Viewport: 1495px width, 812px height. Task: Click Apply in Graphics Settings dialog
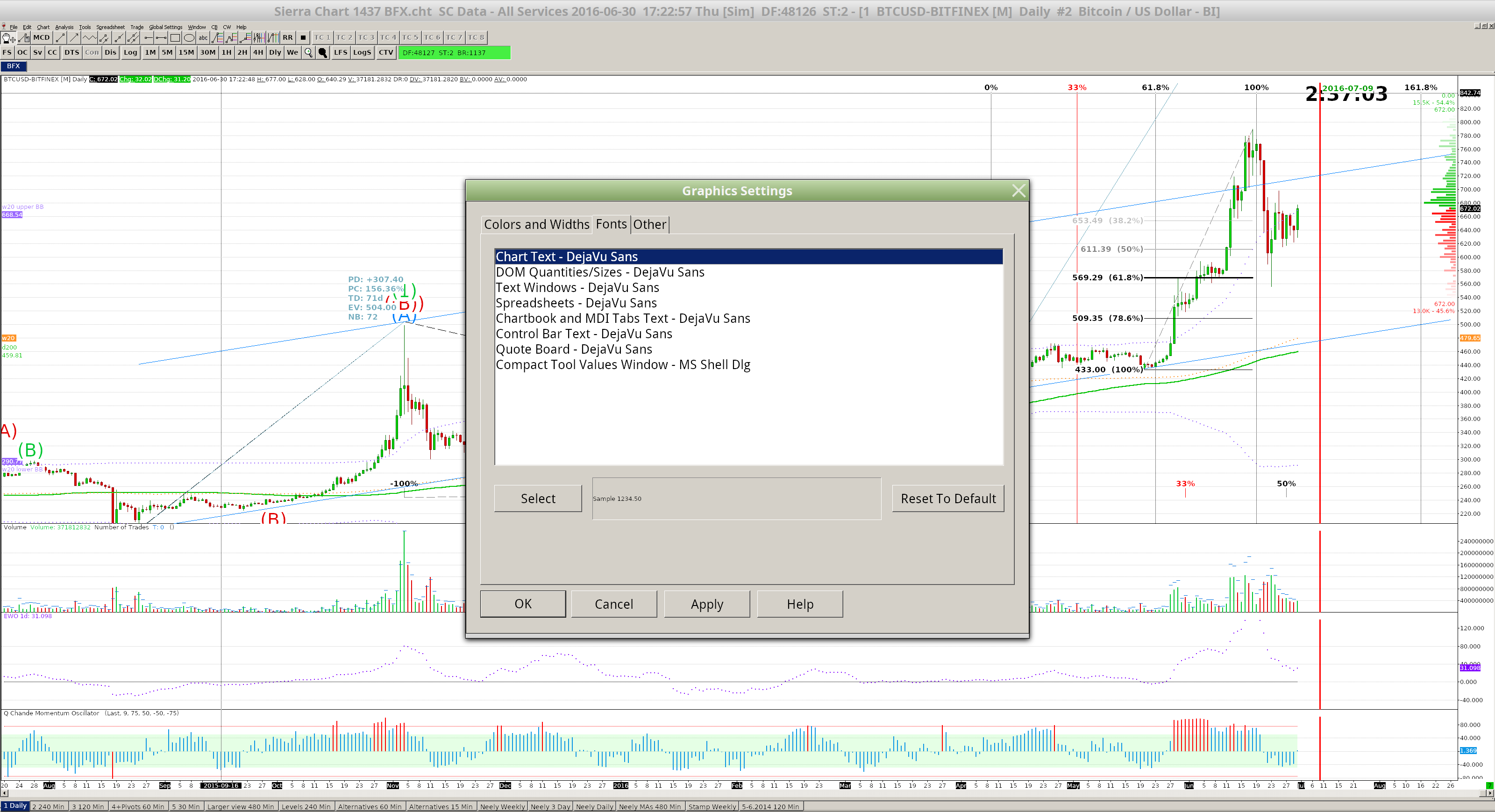pos(706,604)
